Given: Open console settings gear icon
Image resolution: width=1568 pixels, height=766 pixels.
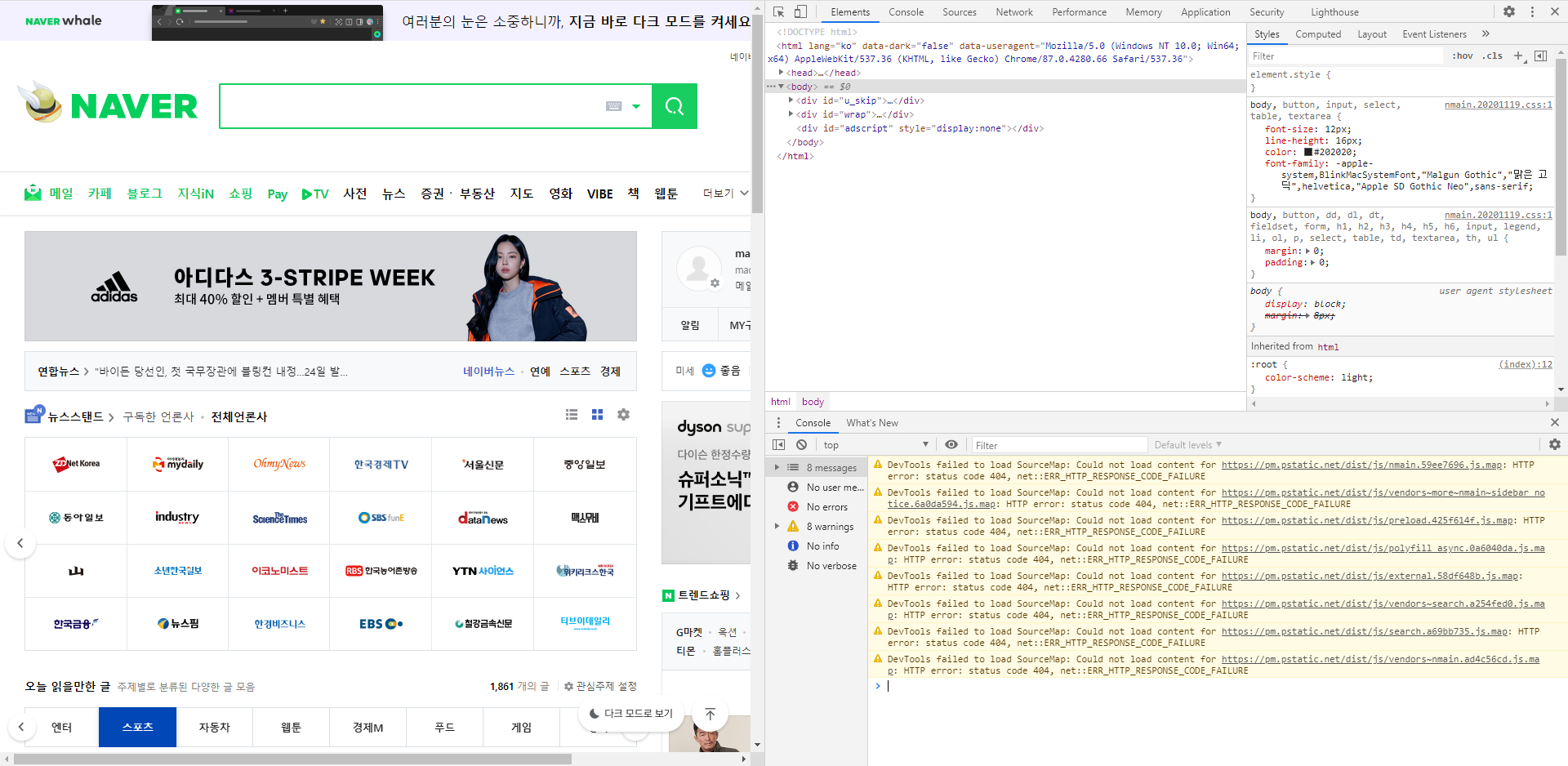Looking at the screenshot, I should 1555,444.
